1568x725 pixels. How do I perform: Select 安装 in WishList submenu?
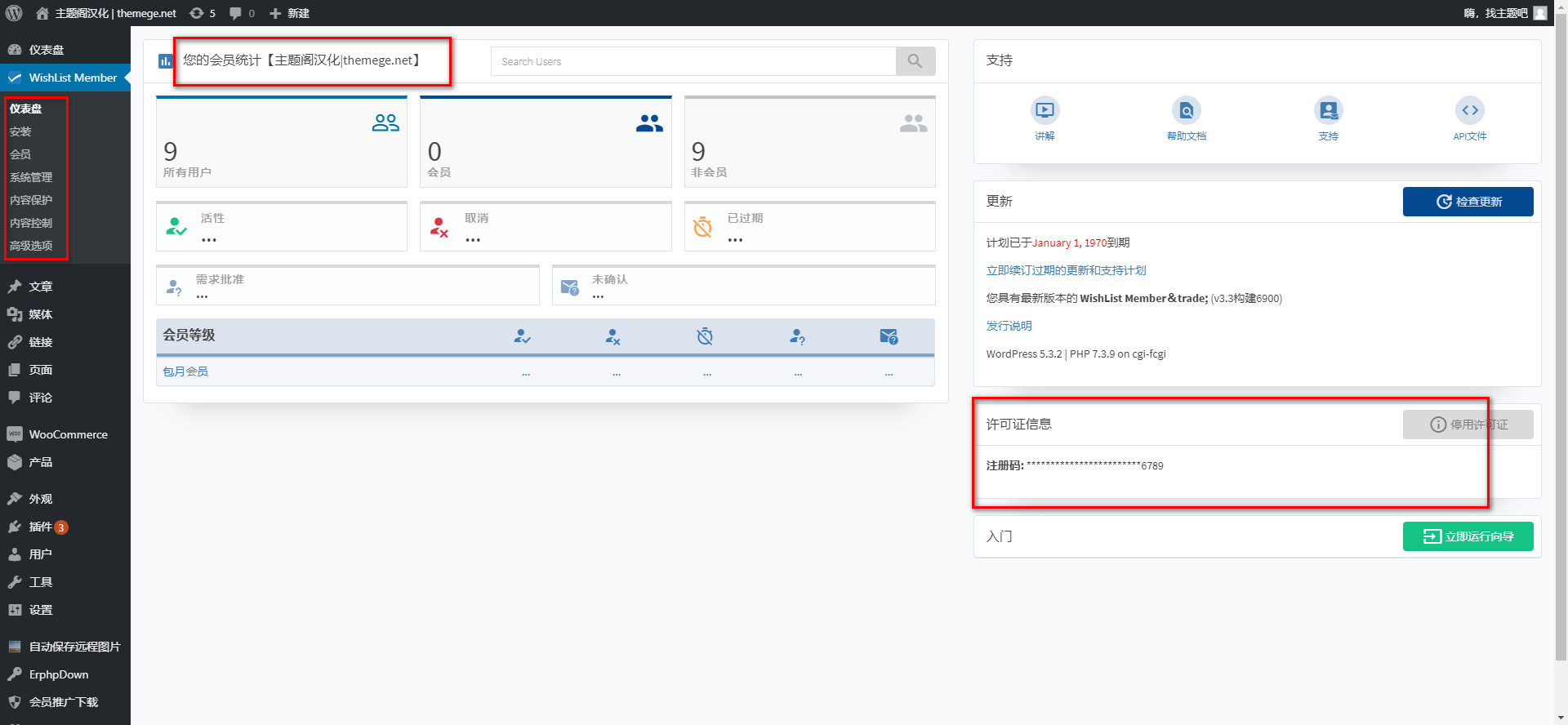click(20, 131)
